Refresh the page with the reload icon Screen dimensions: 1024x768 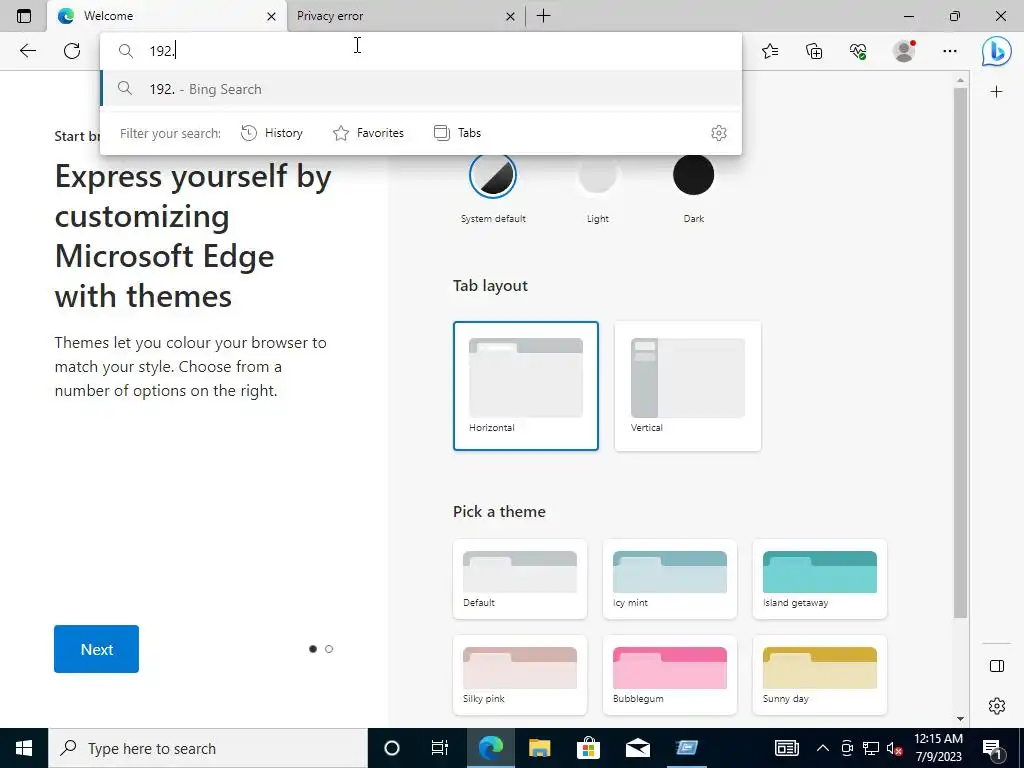pos(72,51)
